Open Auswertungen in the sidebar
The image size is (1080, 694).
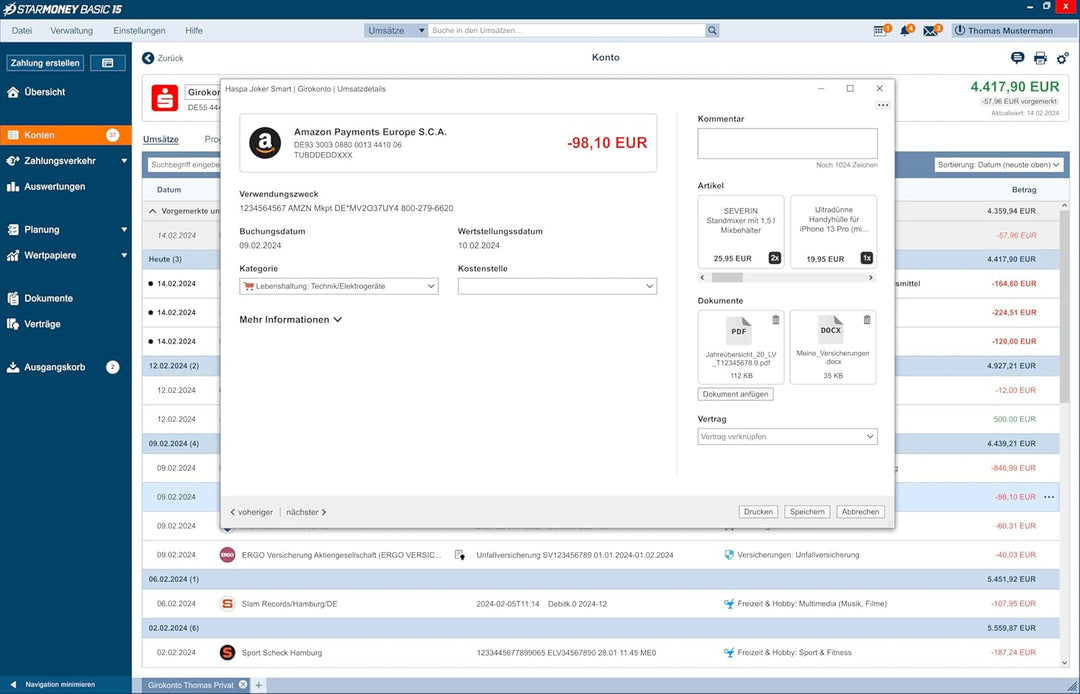[x=54, y=187]
